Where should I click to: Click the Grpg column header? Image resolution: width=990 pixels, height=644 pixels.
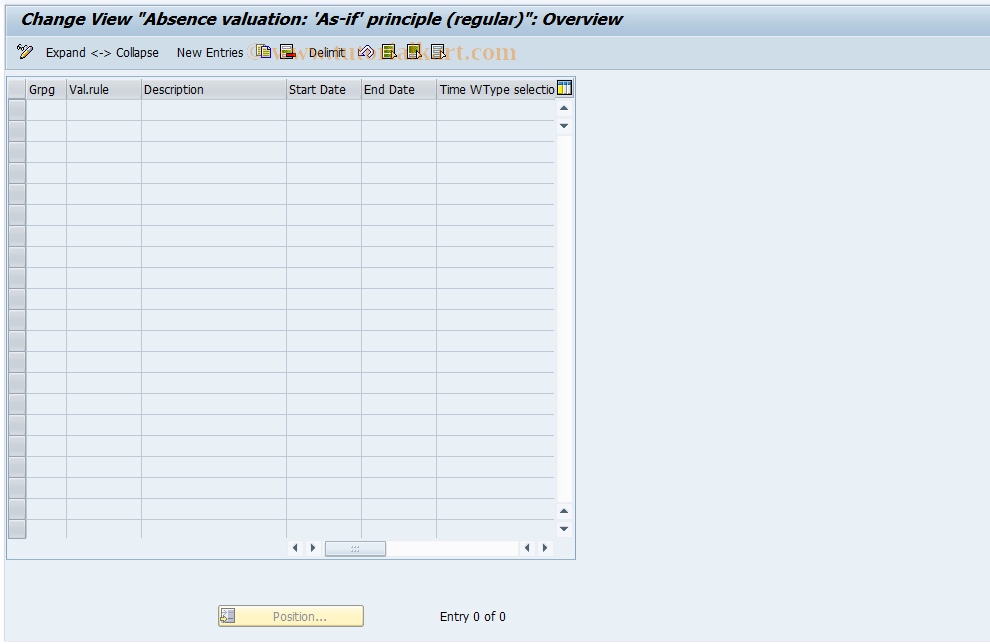[46, 90]
